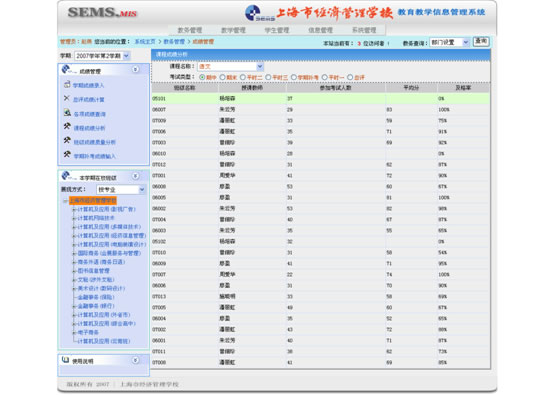Click the SEMS school logo icon
The height and width of the screenshot is (395, 554).
(x=259, y=13)
